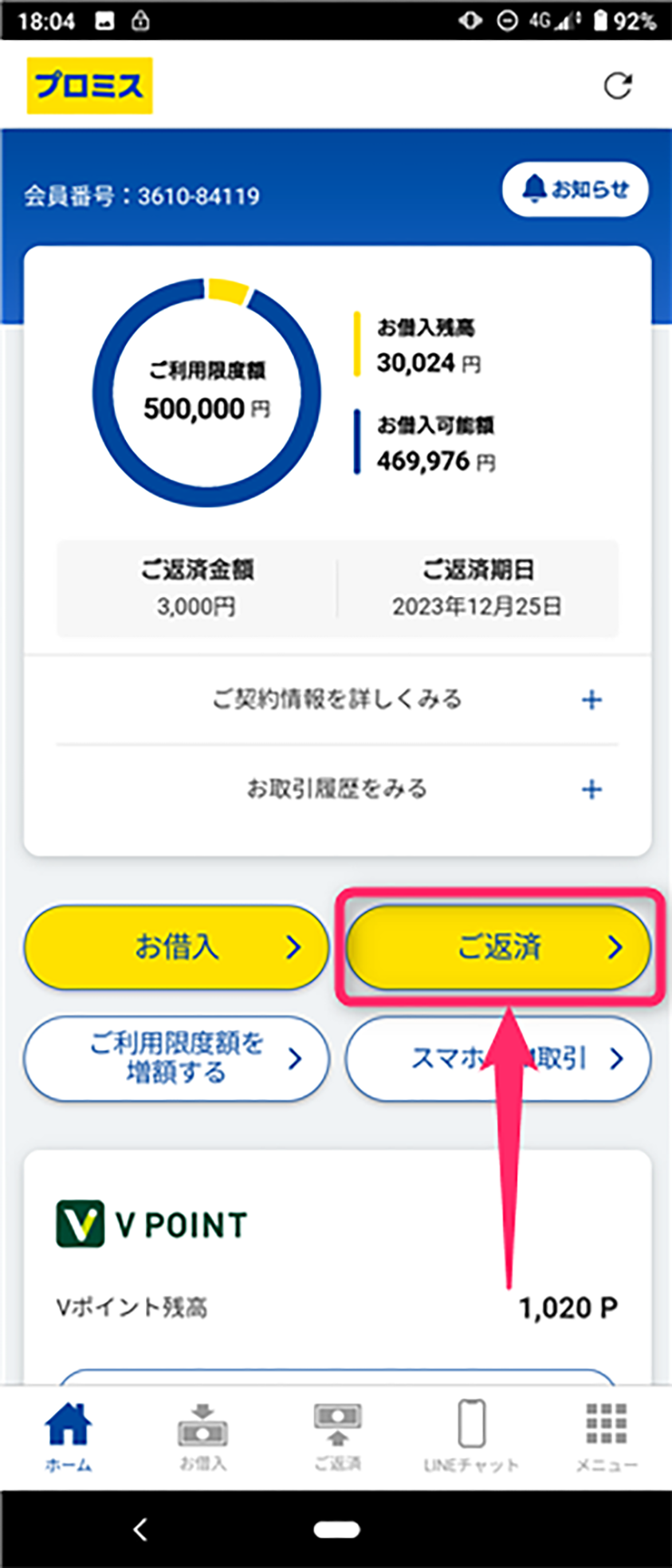Open ご利用限度額を増額する button
The width and height of the screenshot is (672, 1568).
tap(176, 1059)
